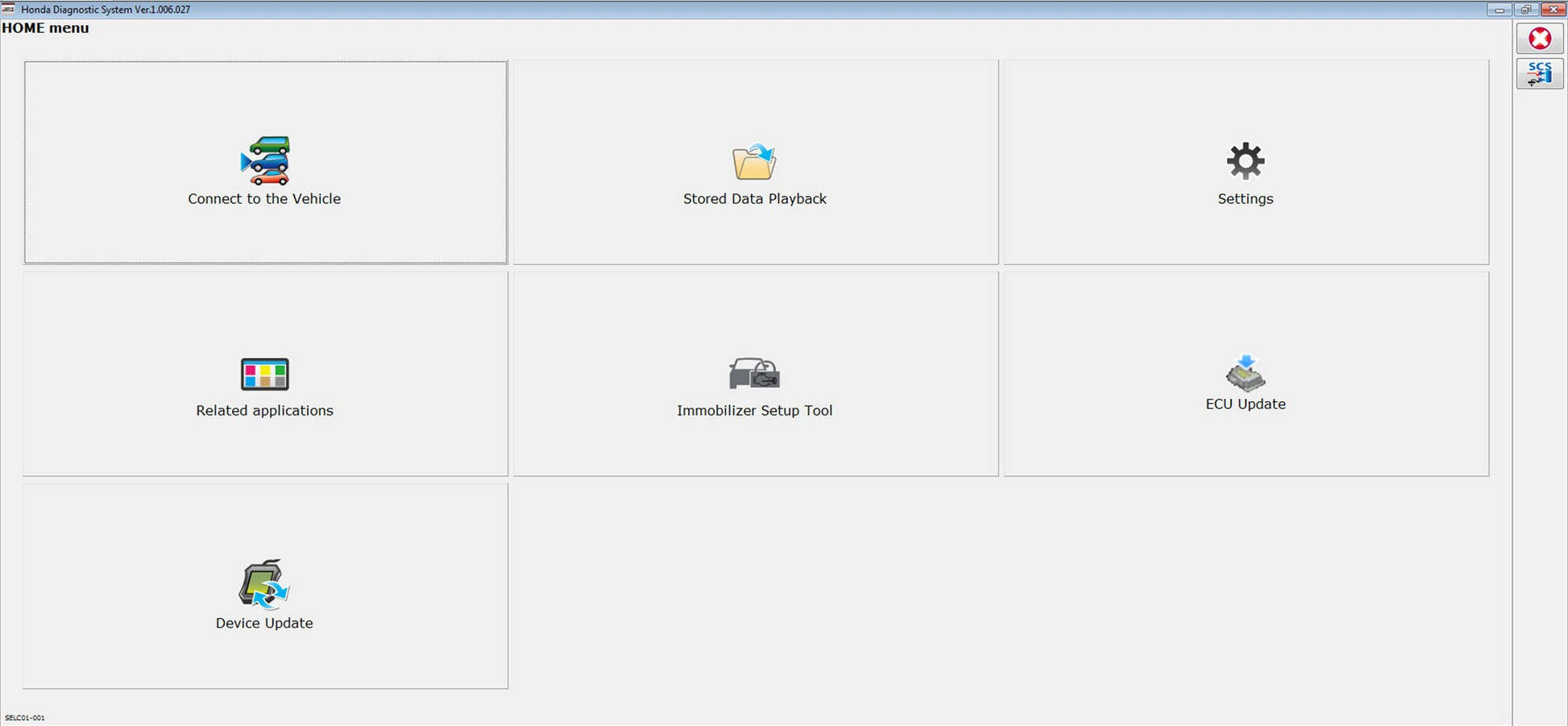Screen dimensions: 1568x726
Task: Close the window using title bar X
Action: tap(1552, 10)
